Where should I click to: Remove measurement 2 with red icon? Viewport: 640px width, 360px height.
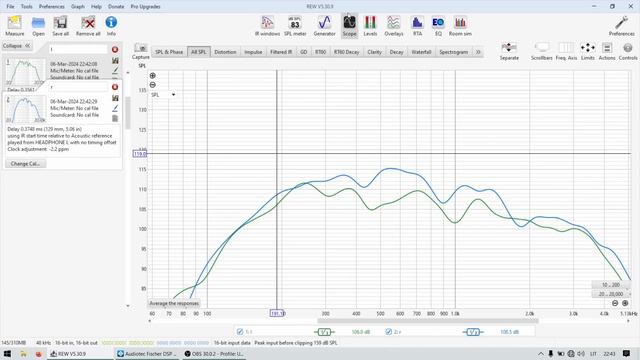pyautogui.click(x=115, y=87)
